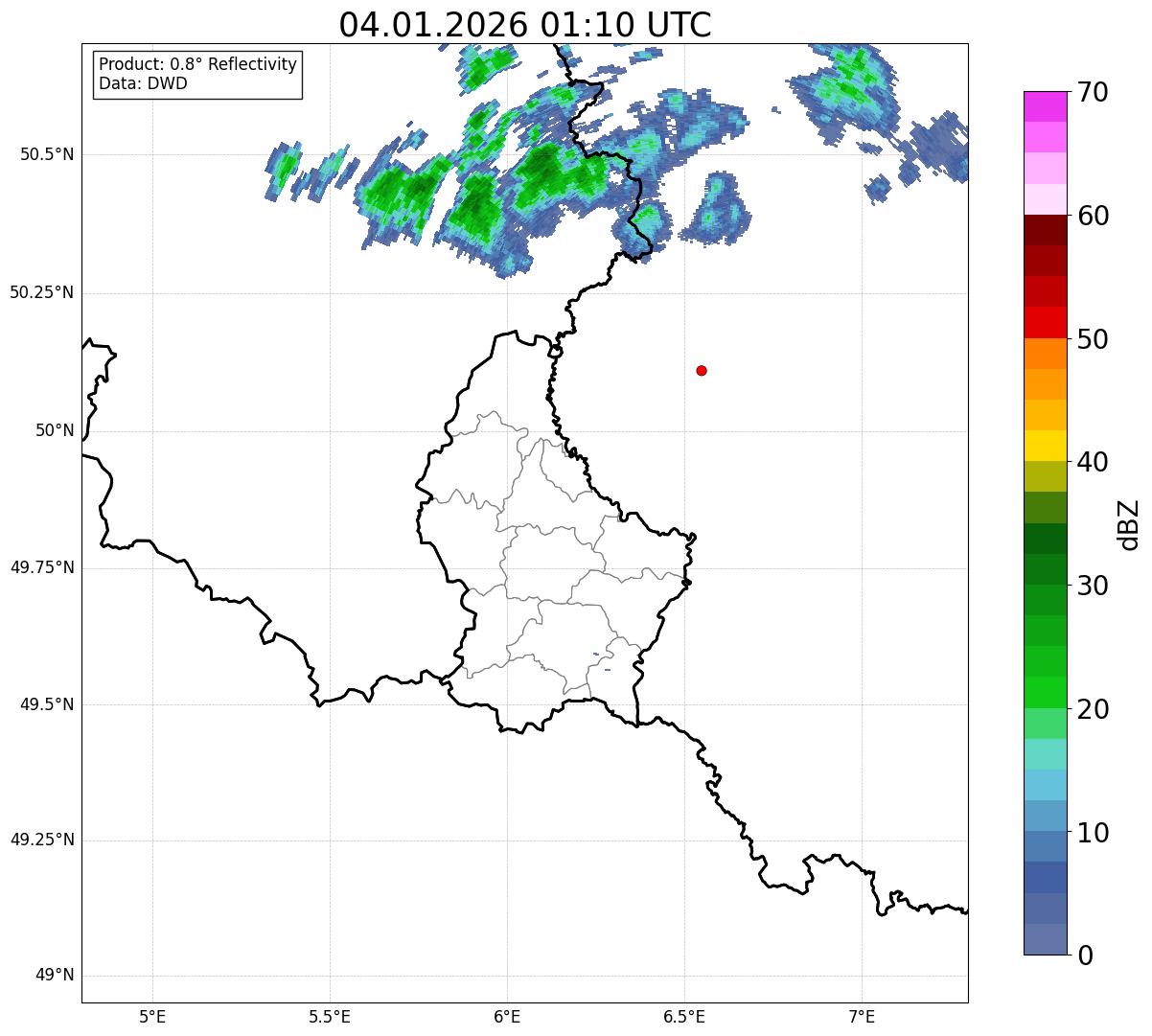The height and width of the screenshot is (1036, 1152).
Task: Click the 5.5°E longitude label
Action: click(x=330, y=1016)
